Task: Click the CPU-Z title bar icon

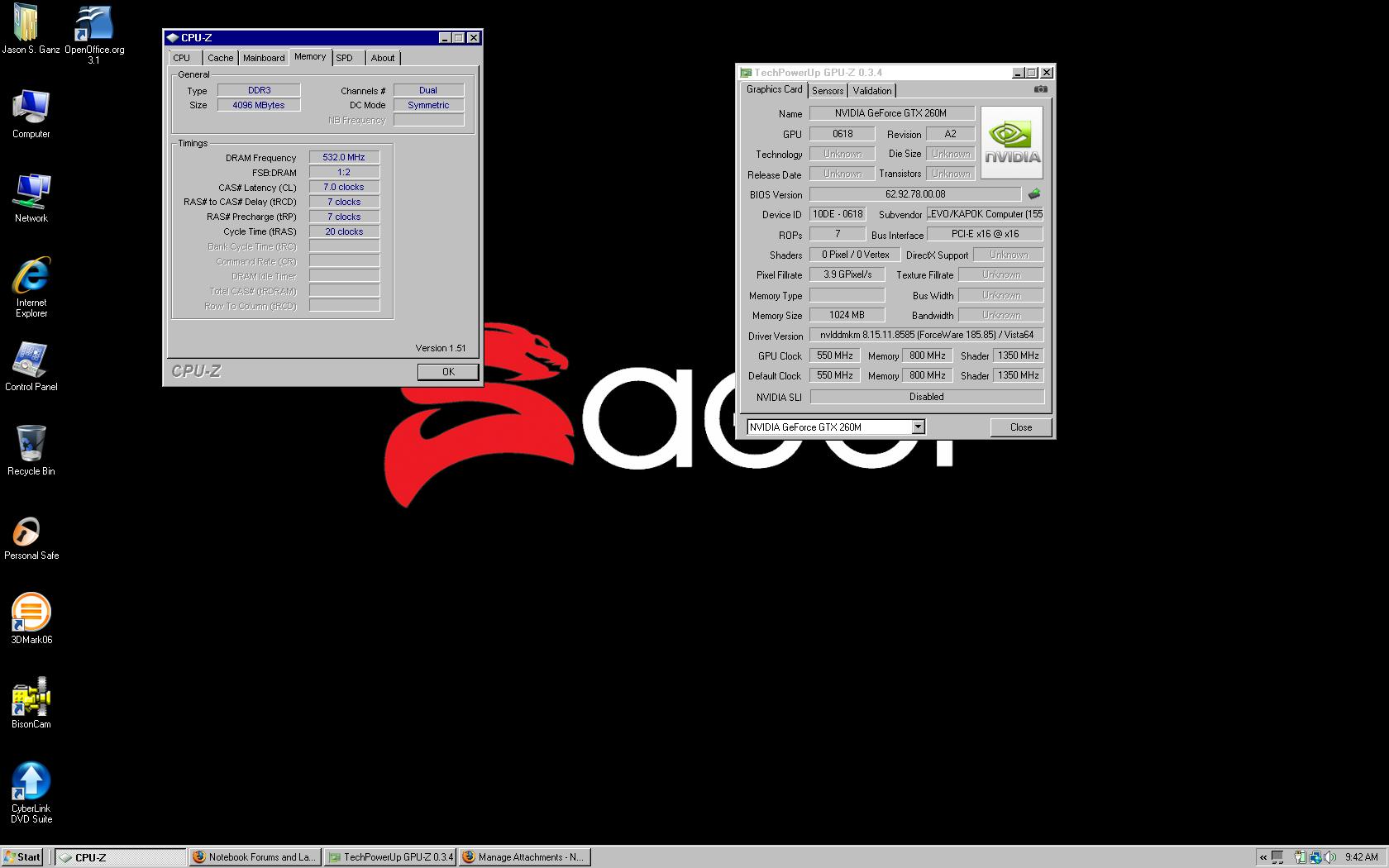Action: (x=172, y=37)
